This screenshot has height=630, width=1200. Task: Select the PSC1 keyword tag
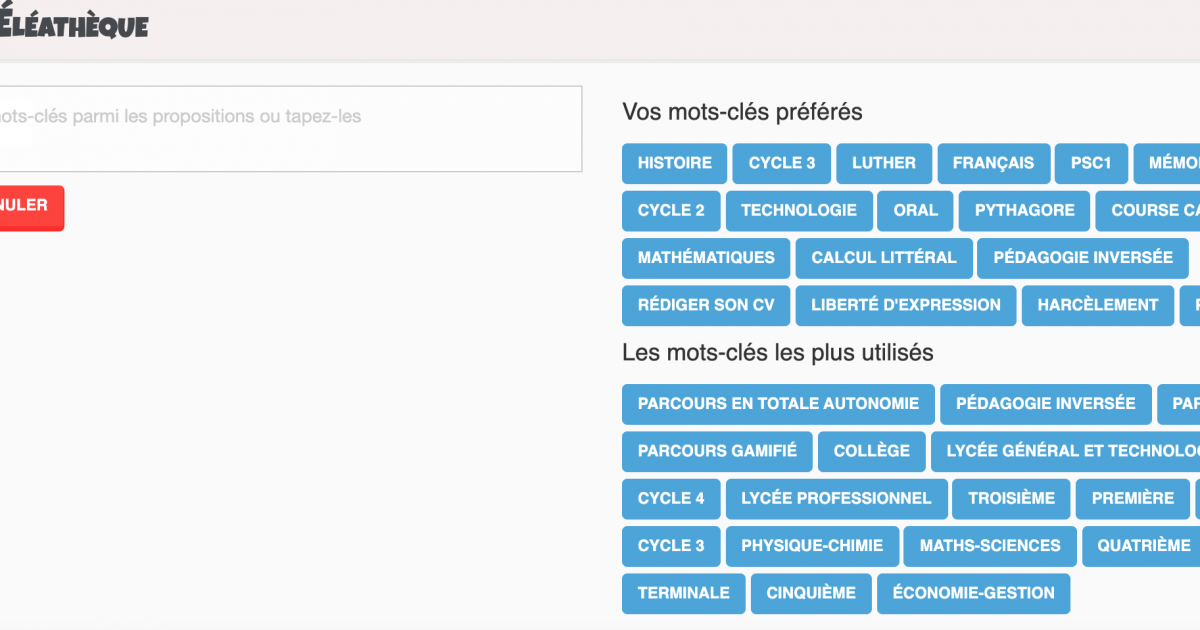tap(1090, 163)
